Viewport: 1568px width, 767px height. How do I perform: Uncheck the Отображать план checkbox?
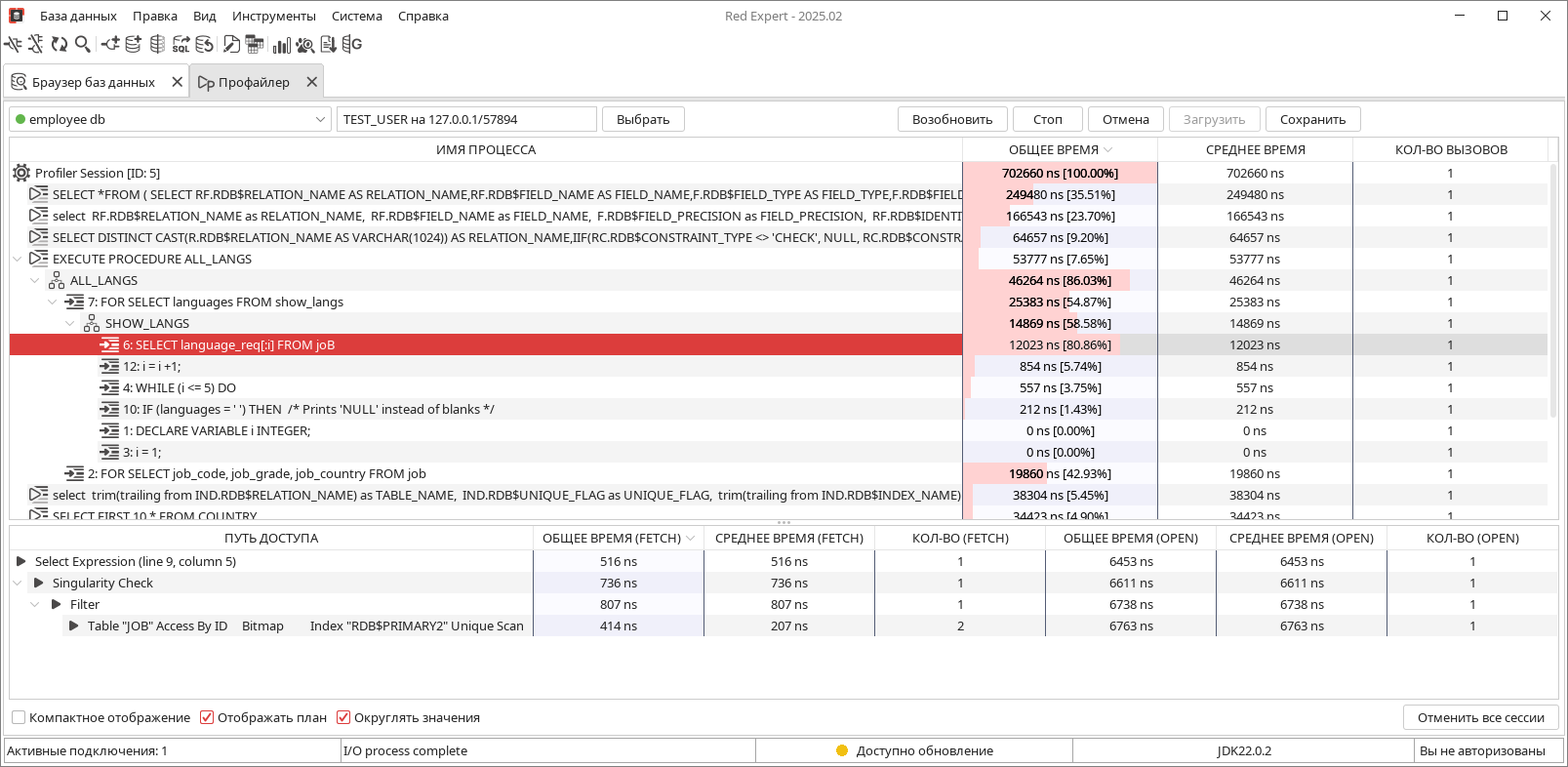coord(207,717)
